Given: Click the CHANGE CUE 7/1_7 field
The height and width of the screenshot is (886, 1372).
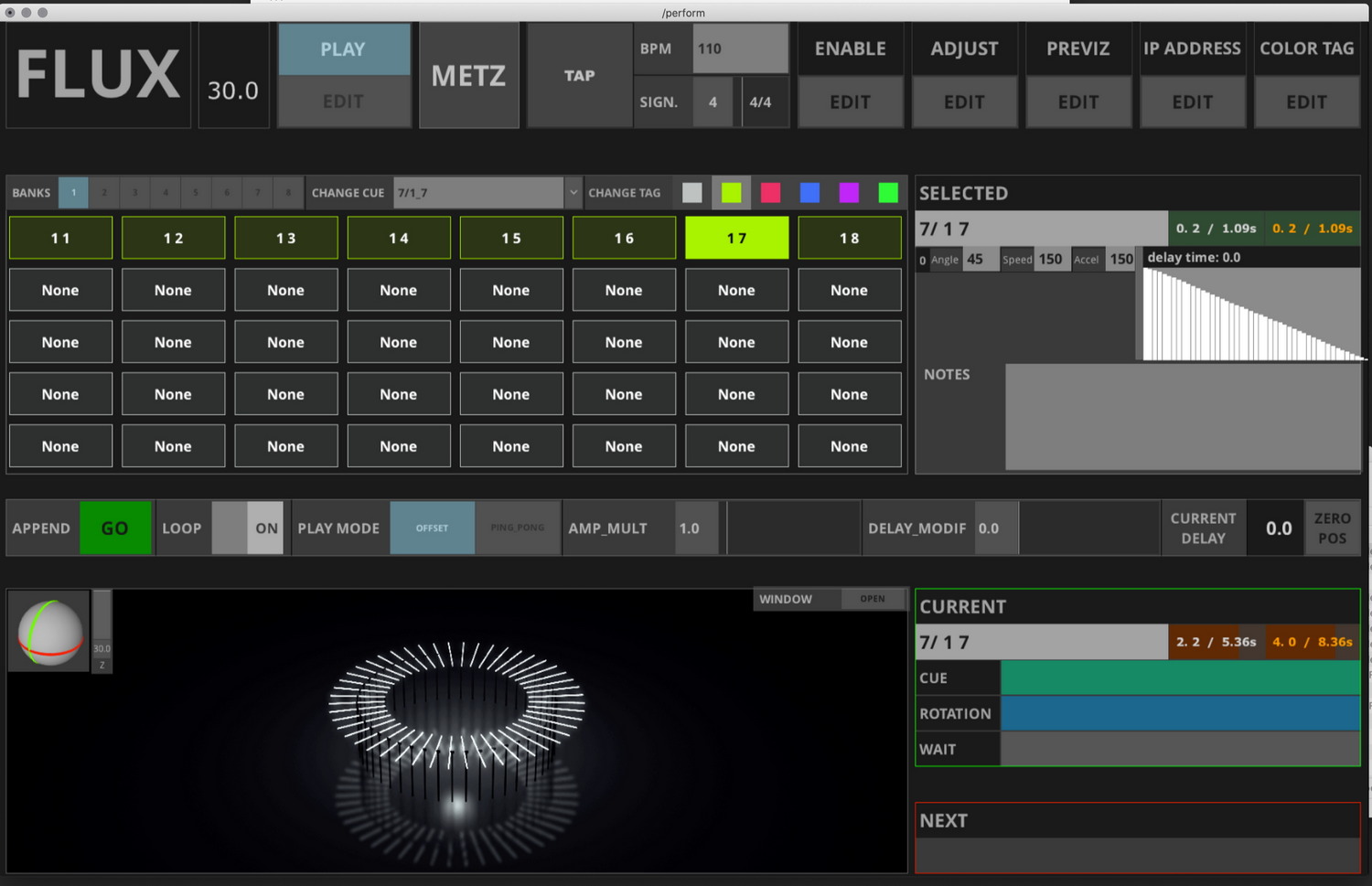Looking at the screenshot, I should (478, 193).
